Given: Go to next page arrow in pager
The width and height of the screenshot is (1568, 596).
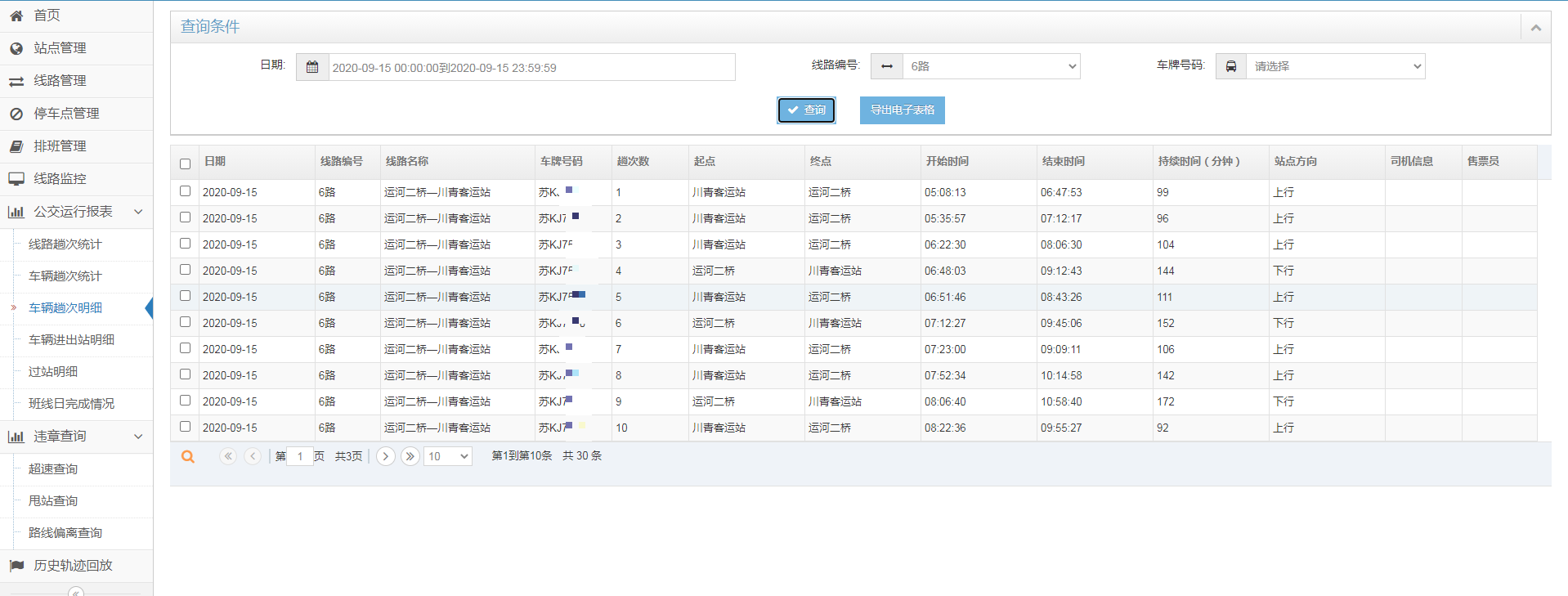Looking at the screenshot, I should pos(386,456).
